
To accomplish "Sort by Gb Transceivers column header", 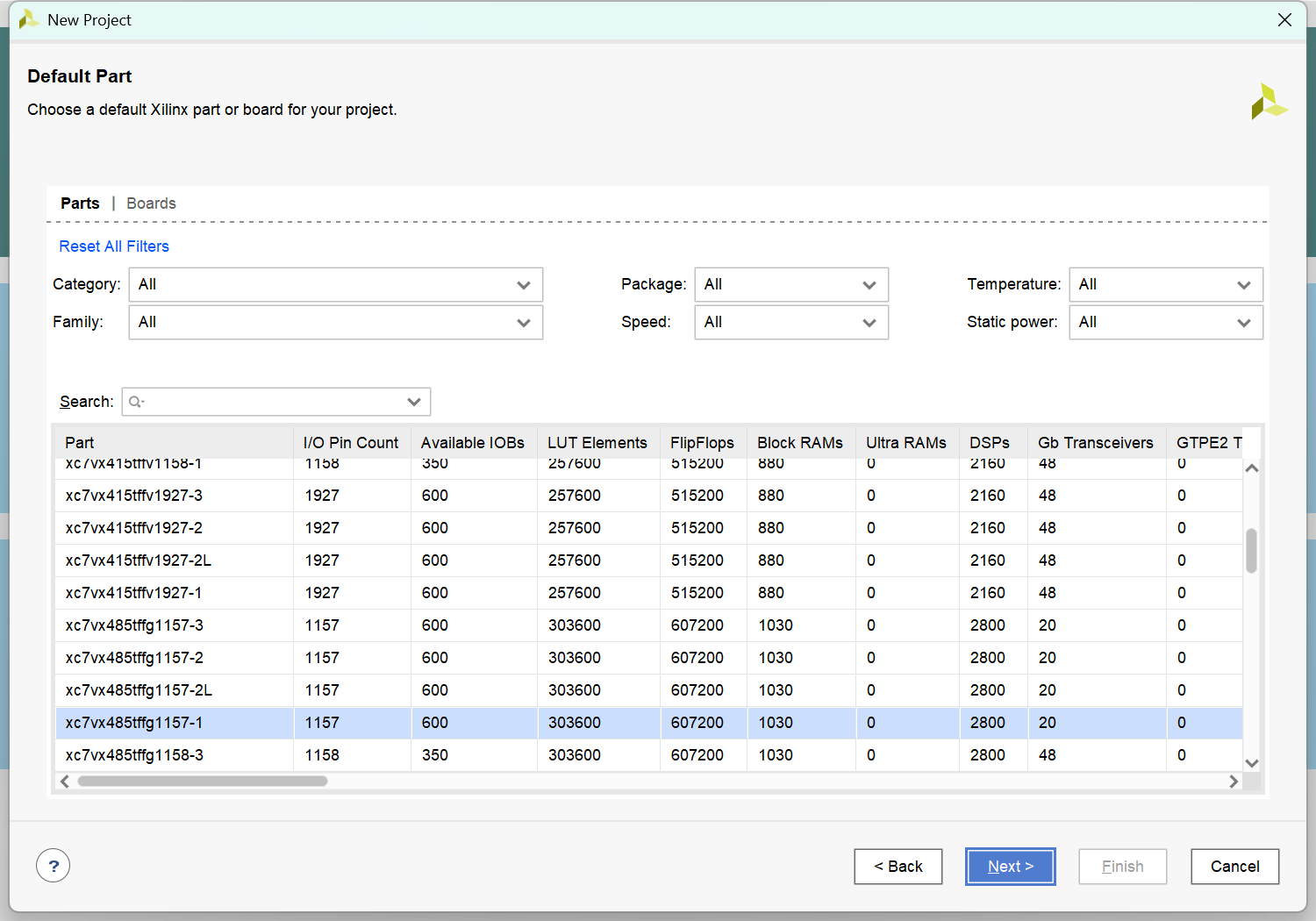I will coord(1097,443).
